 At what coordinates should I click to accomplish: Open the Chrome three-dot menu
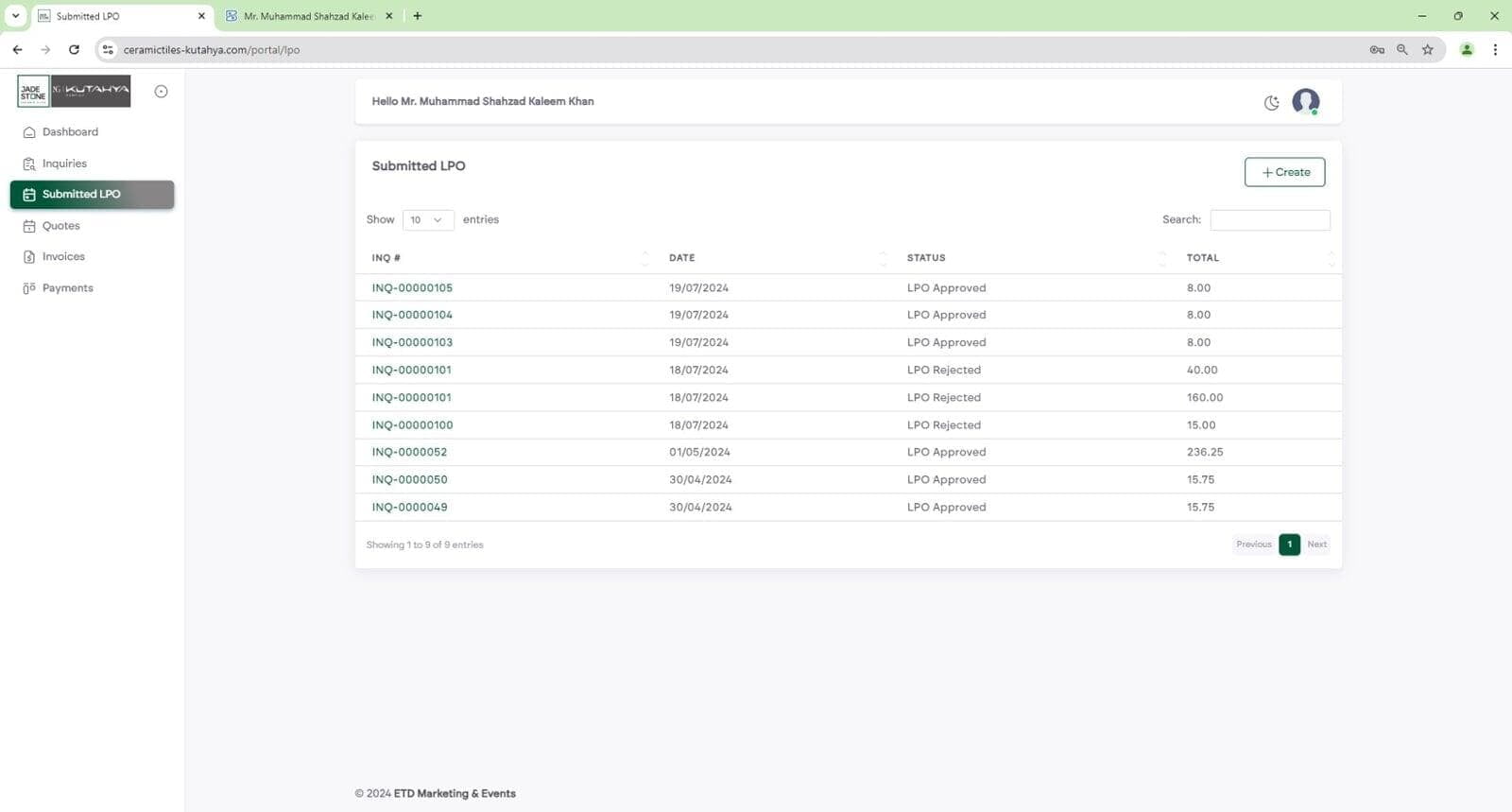[x=1495, y=50]
